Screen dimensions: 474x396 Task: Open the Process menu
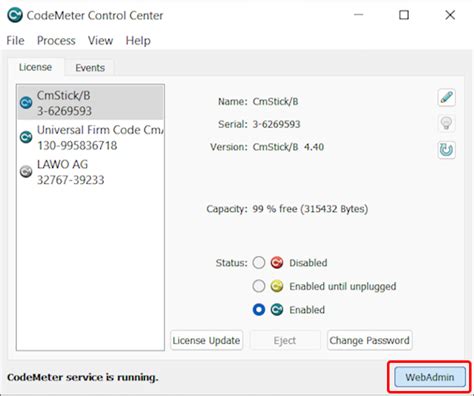56,41
